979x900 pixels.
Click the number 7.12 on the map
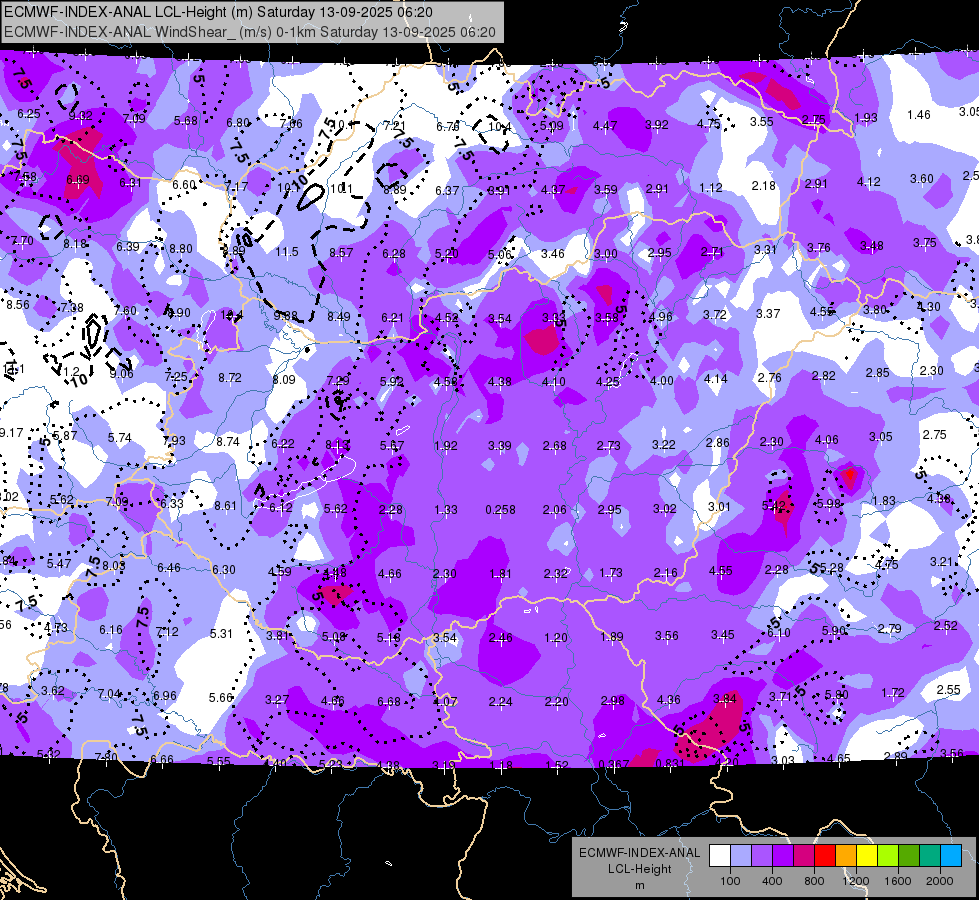pyautogui.click(x=167, y=632)
